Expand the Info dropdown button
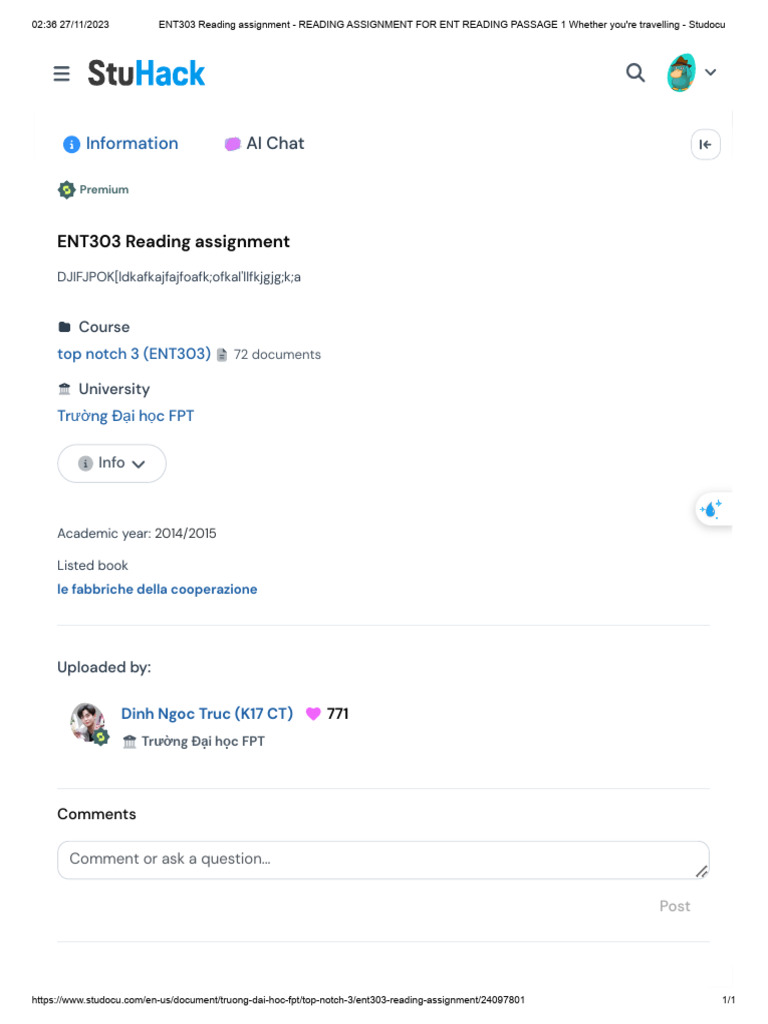Screen dimensions: 768x1024 point(112,463)
